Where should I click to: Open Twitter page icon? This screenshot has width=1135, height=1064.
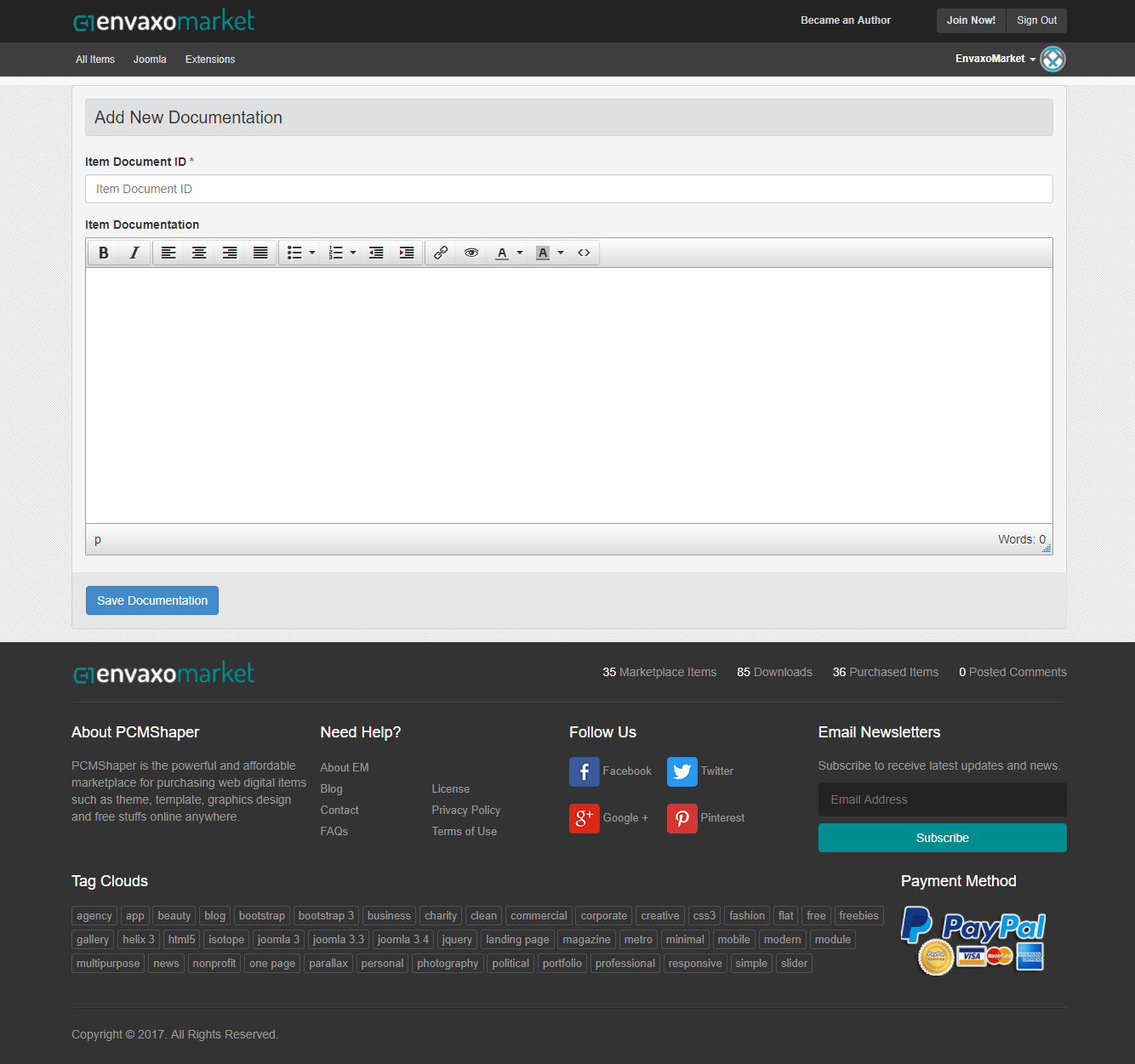[x=682, y=771]
